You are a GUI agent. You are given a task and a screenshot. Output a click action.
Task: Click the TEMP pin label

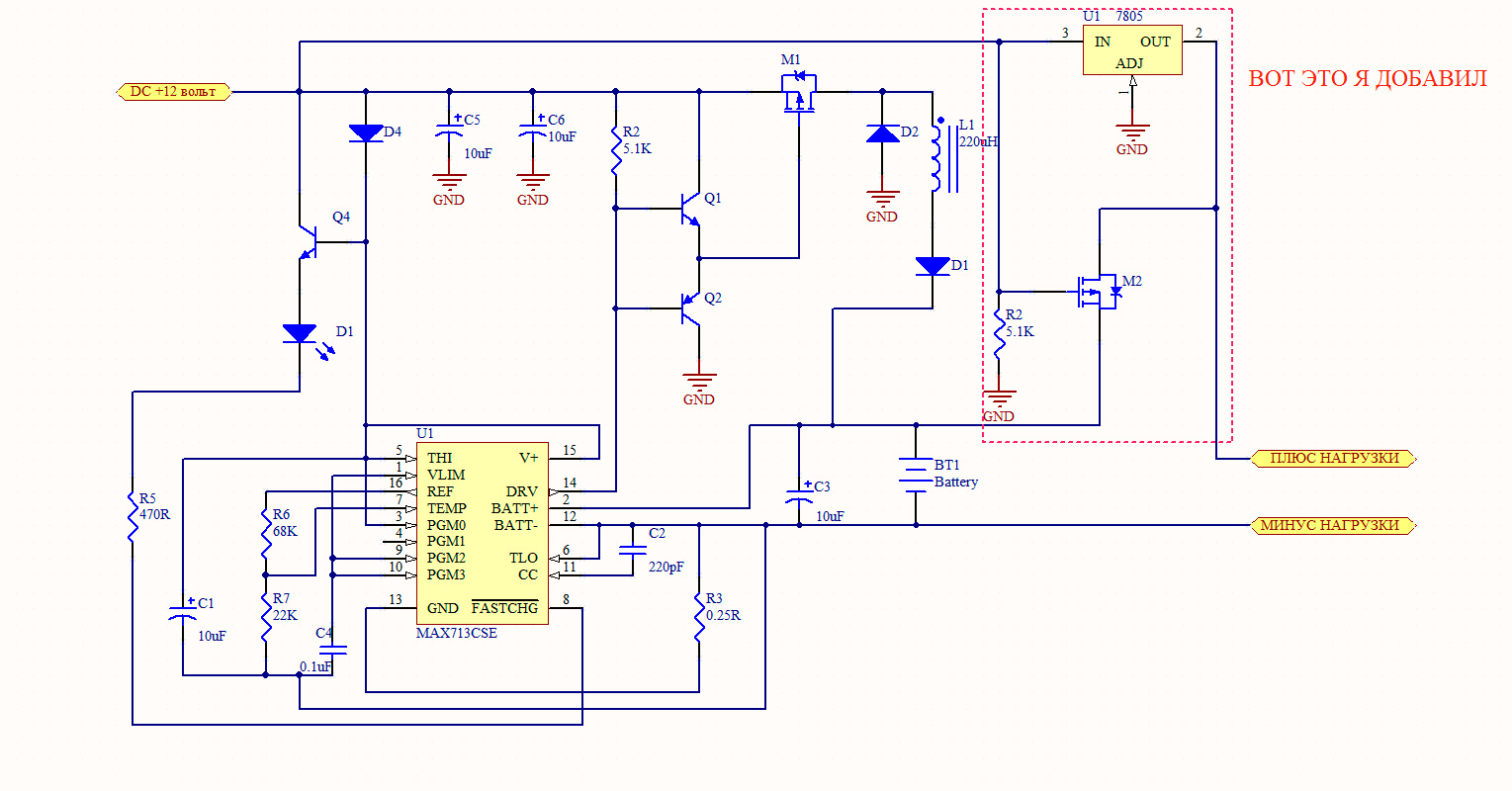click(447, 508)
